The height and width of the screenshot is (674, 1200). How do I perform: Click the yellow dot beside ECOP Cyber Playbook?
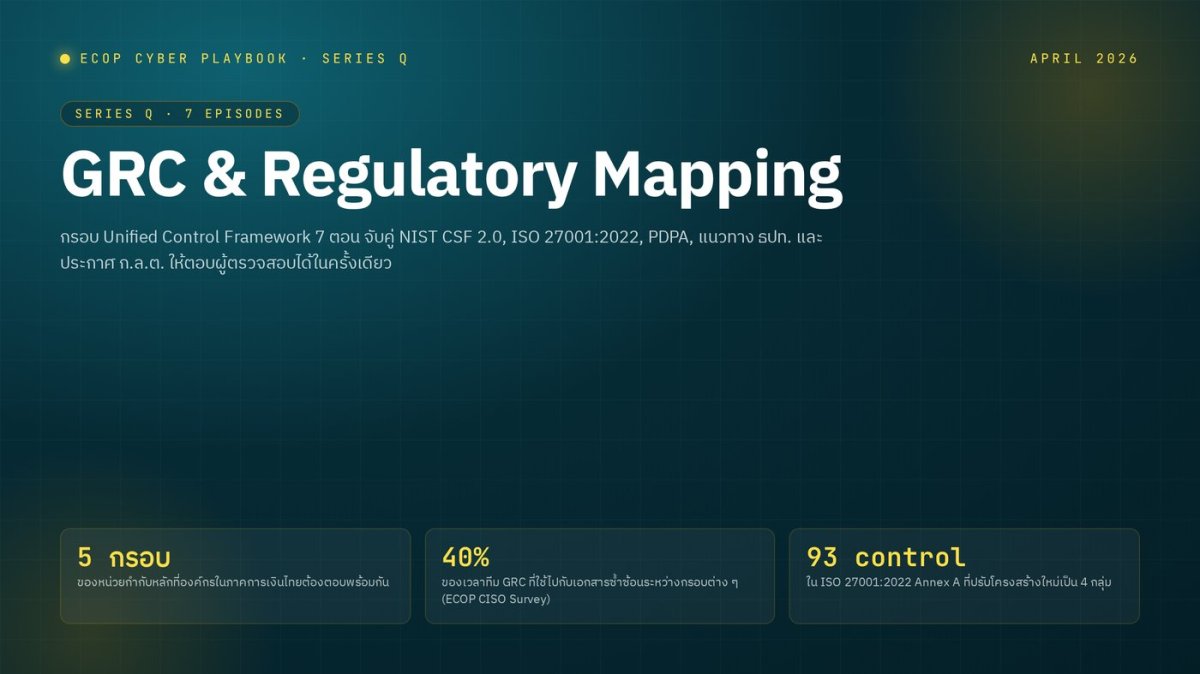point(65,59)
